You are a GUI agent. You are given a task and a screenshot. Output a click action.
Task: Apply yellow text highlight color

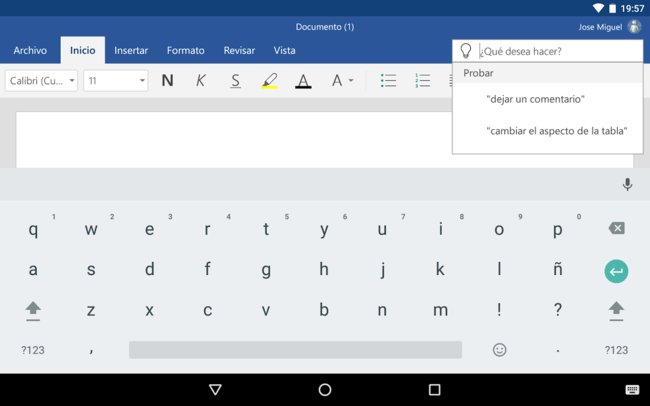click(269, 80)
